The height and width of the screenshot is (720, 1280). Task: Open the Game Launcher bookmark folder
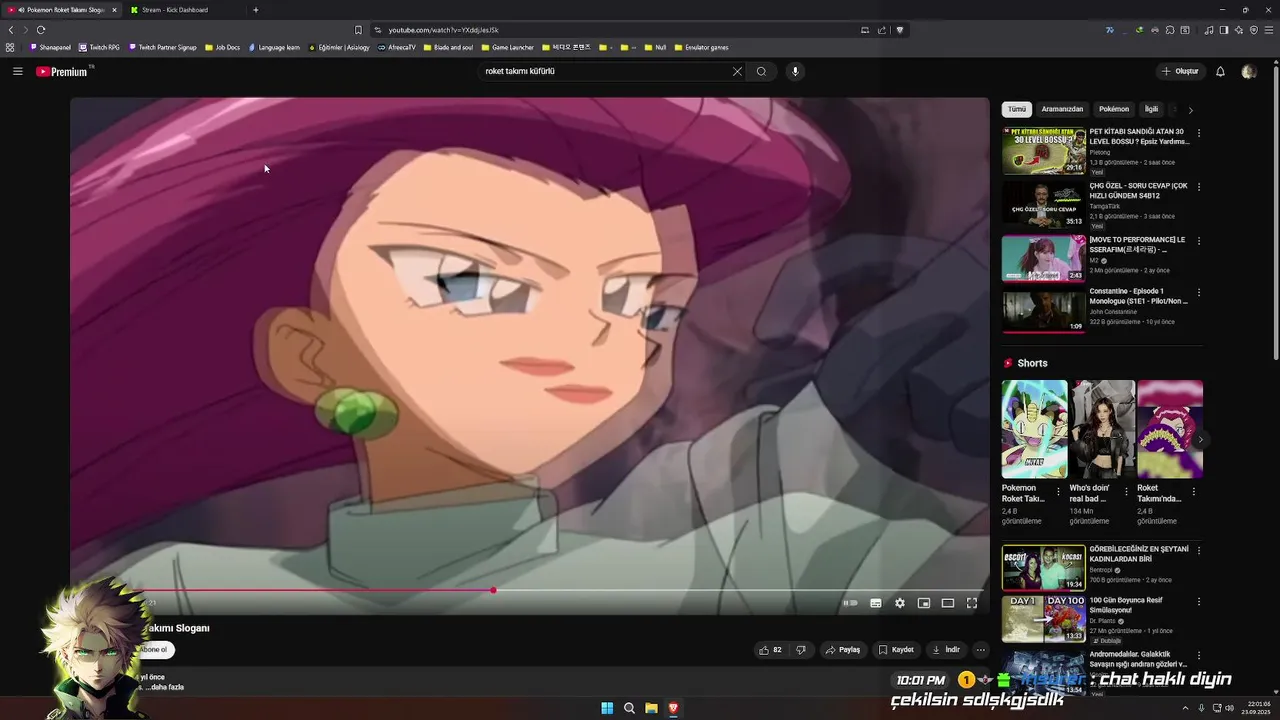508,47
